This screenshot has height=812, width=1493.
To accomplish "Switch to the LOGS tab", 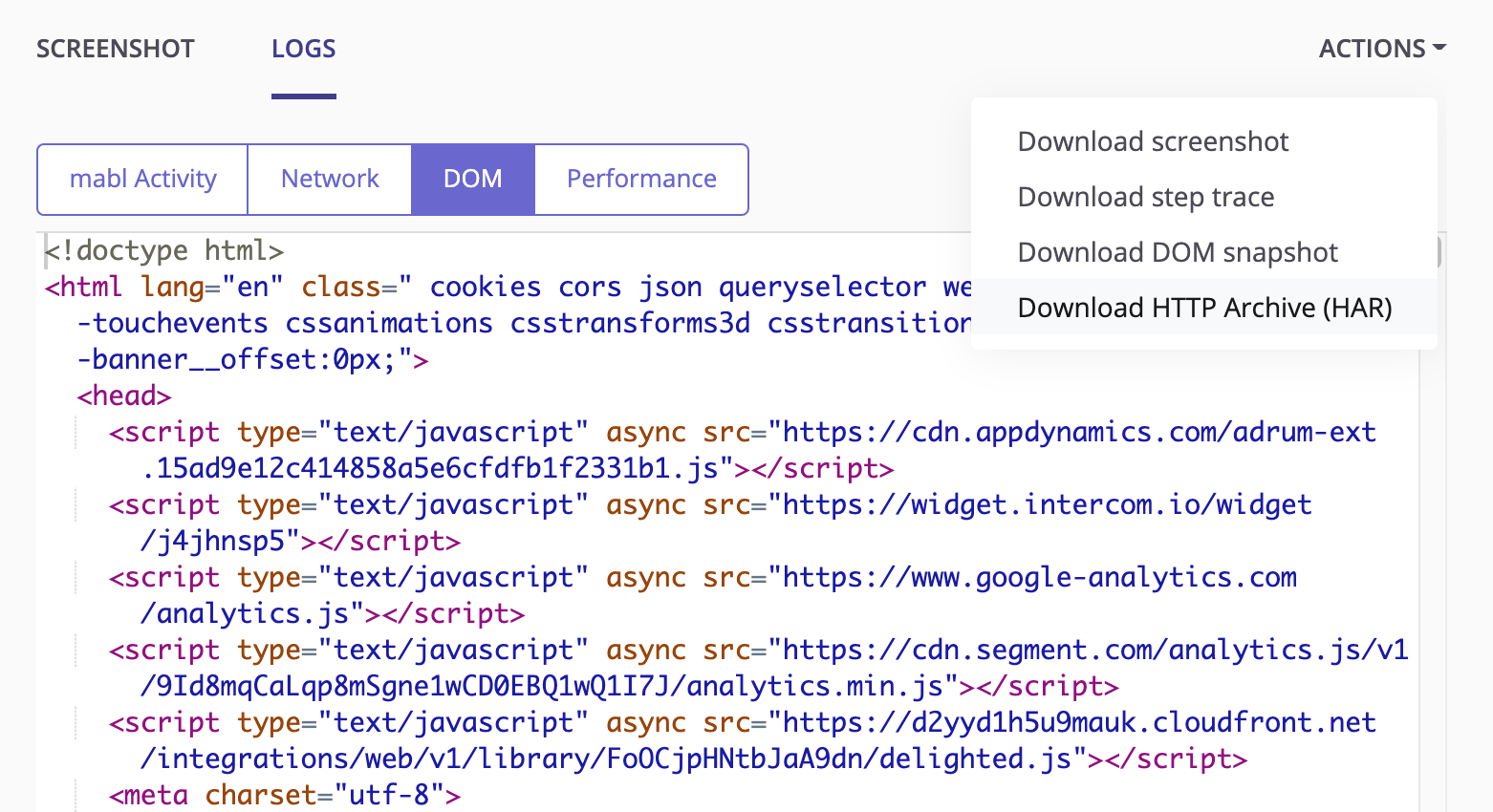I will coord(303,48).
